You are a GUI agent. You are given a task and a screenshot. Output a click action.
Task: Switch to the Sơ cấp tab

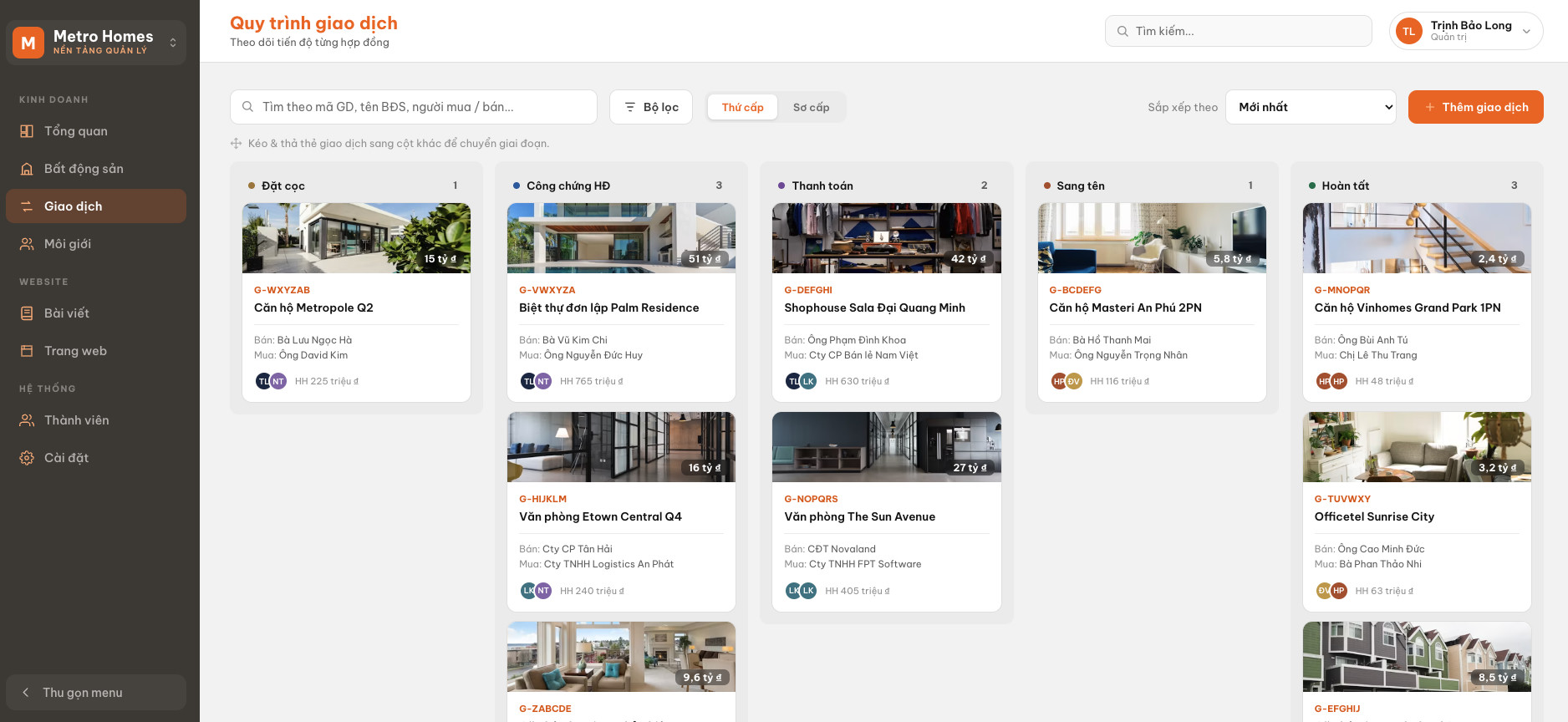click(x=812, y=107)
